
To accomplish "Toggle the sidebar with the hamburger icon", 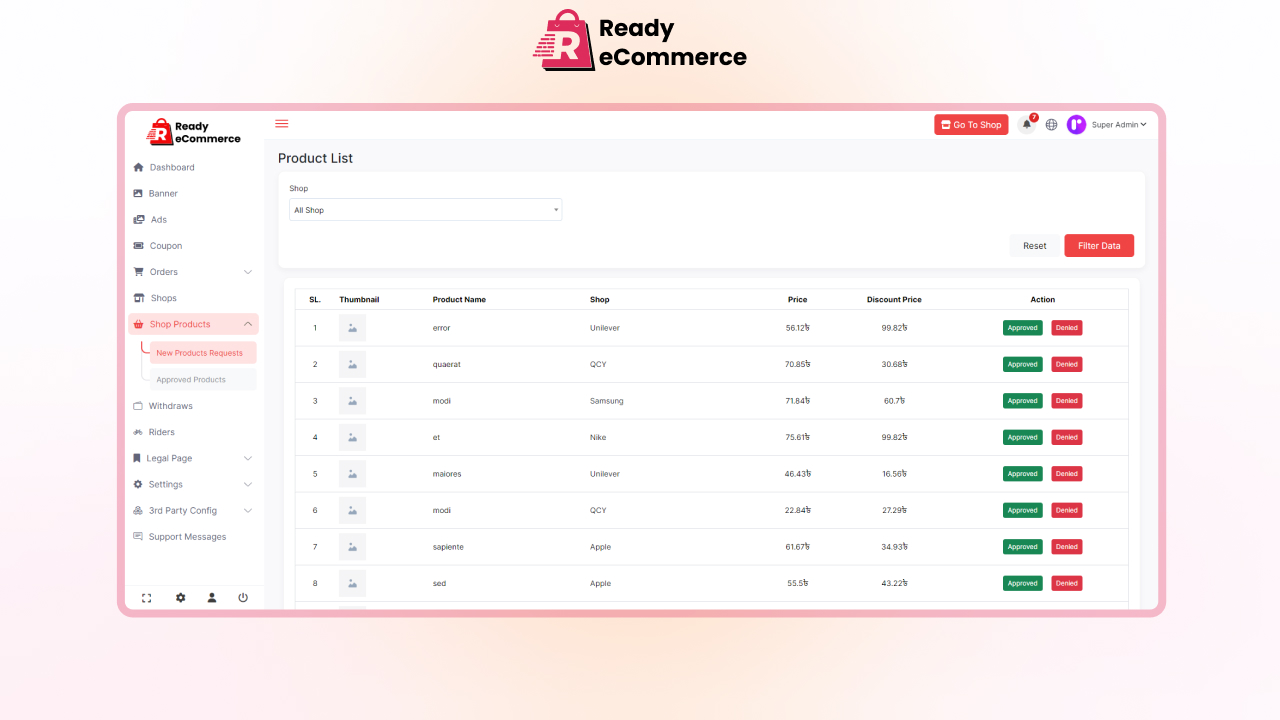I will coord(281,123).
